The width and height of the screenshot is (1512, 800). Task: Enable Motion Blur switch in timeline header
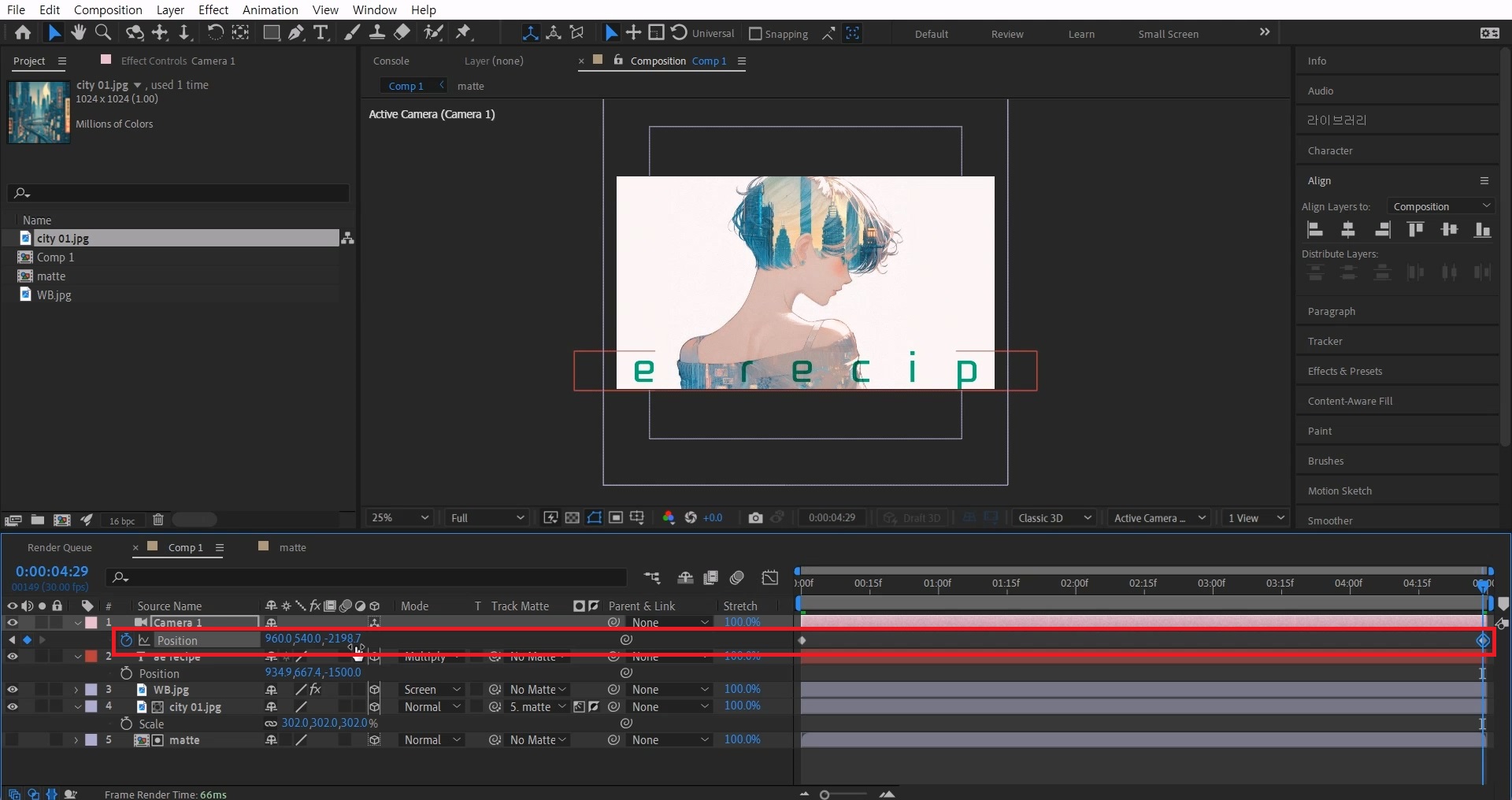737,578
